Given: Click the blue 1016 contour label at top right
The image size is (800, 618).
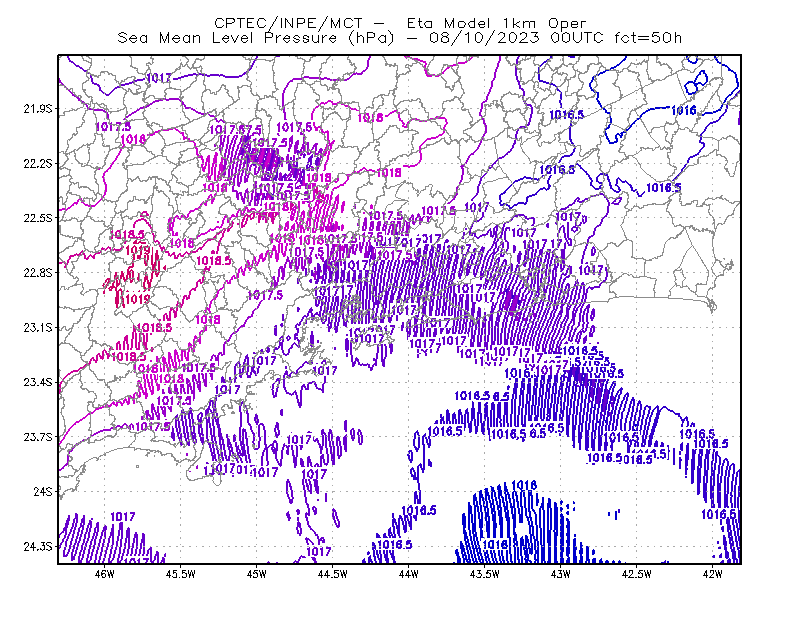Looking at the screenshot, I should 684,110.
